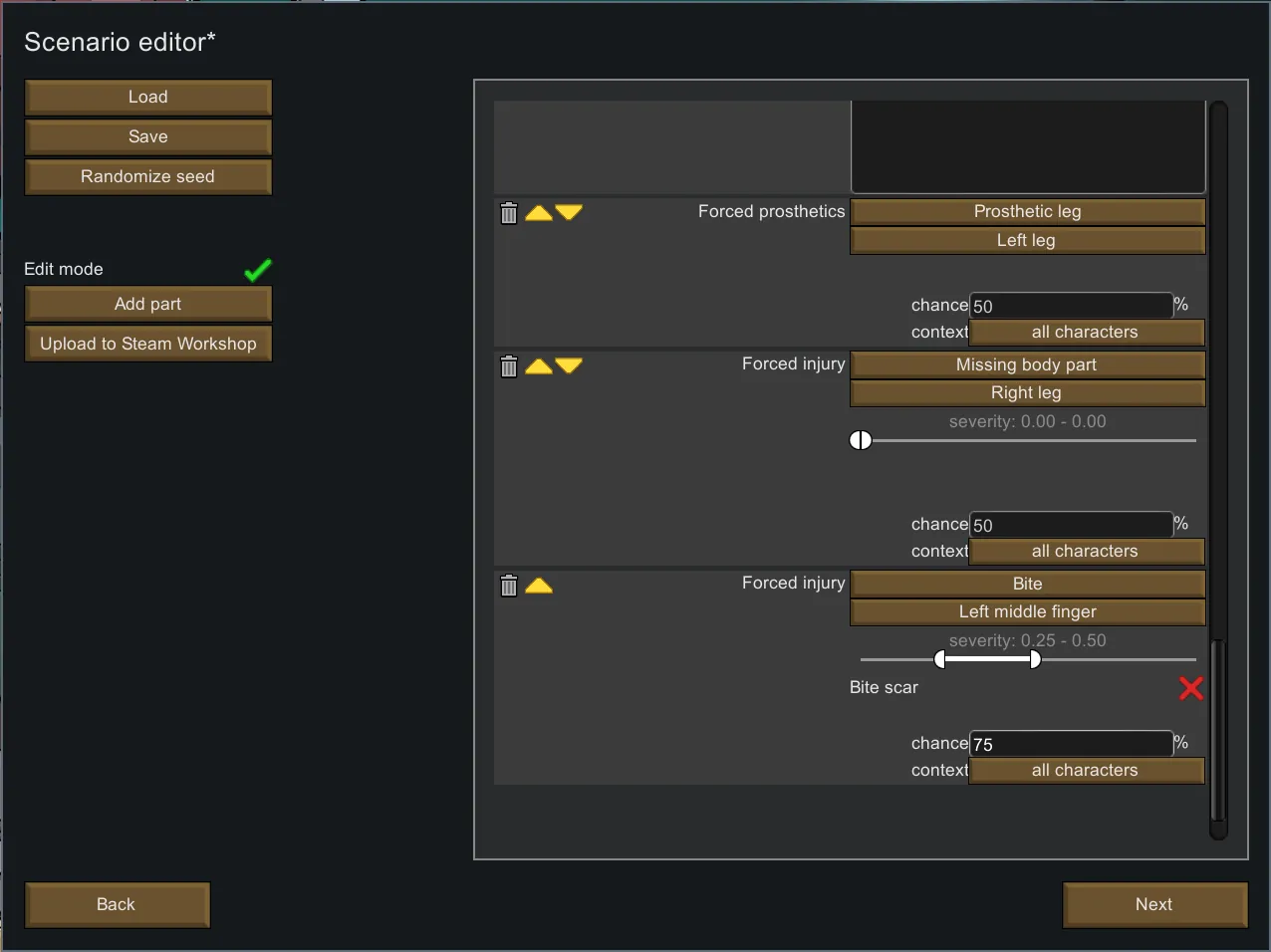1271x952 pixels.
Task: Click Randomize seed button
Action: pyautogui.click(x=148, y=176)
